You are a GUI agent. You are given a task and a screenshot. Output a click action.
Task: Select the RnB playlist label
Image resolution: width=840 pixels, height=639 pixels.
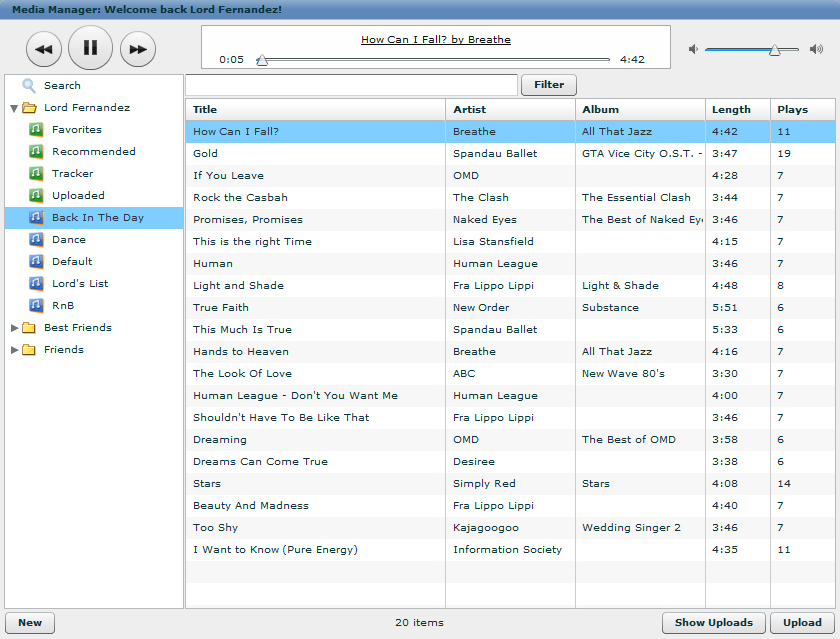63,305
